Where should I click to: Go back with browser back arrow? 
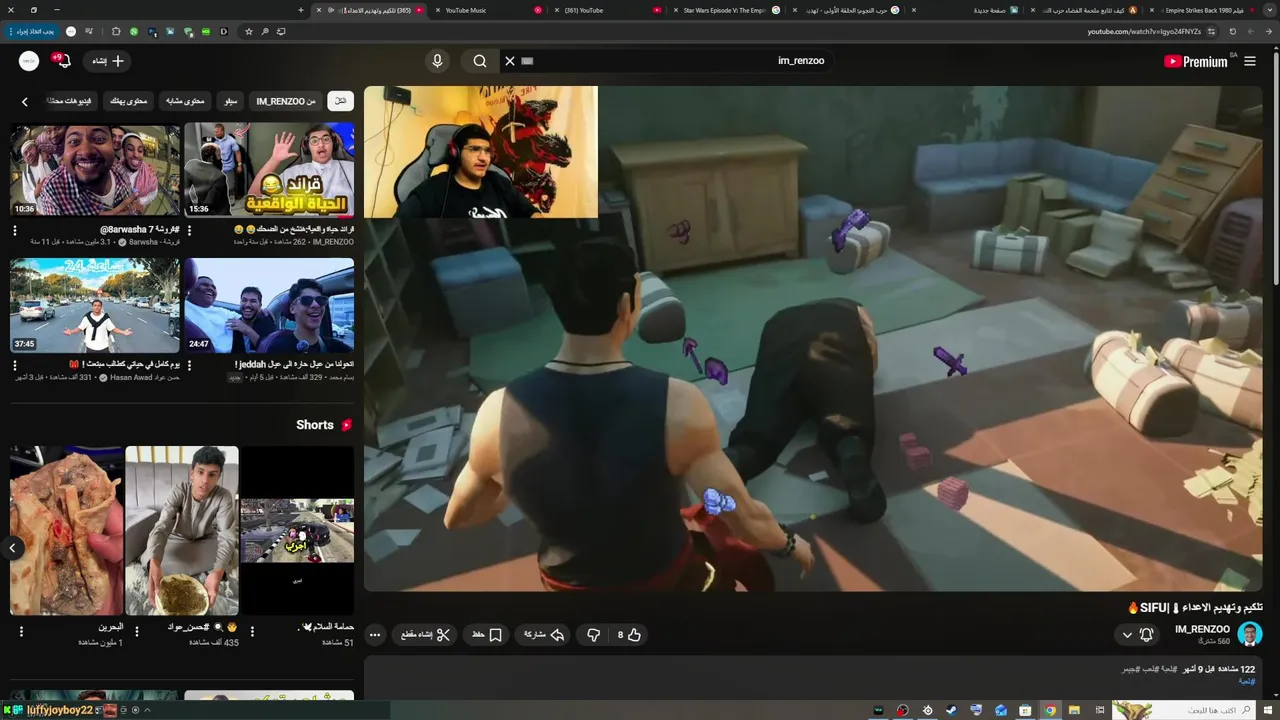[1271, 31]
